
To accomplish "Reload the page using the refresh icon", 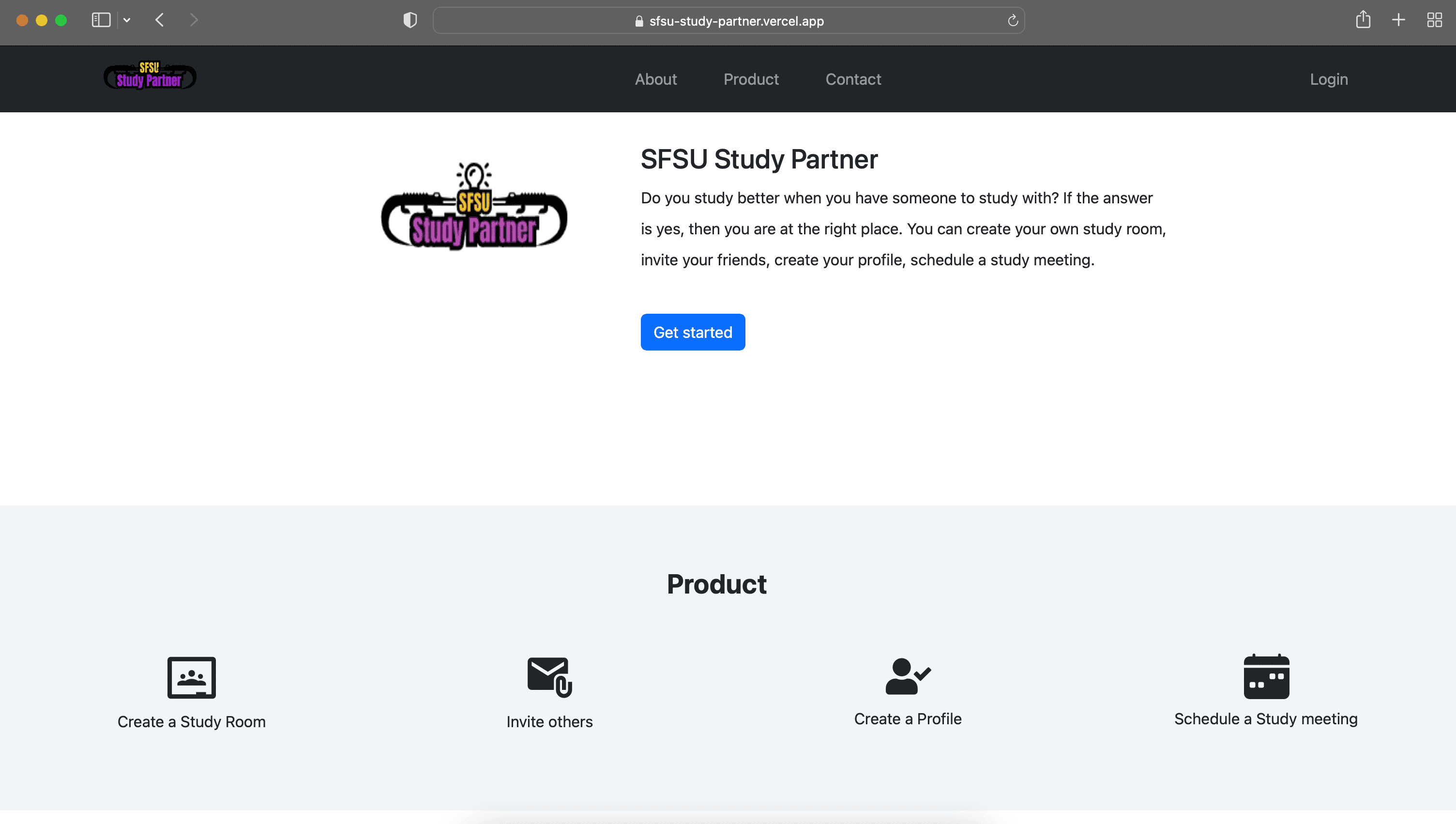I will 1013,21.
